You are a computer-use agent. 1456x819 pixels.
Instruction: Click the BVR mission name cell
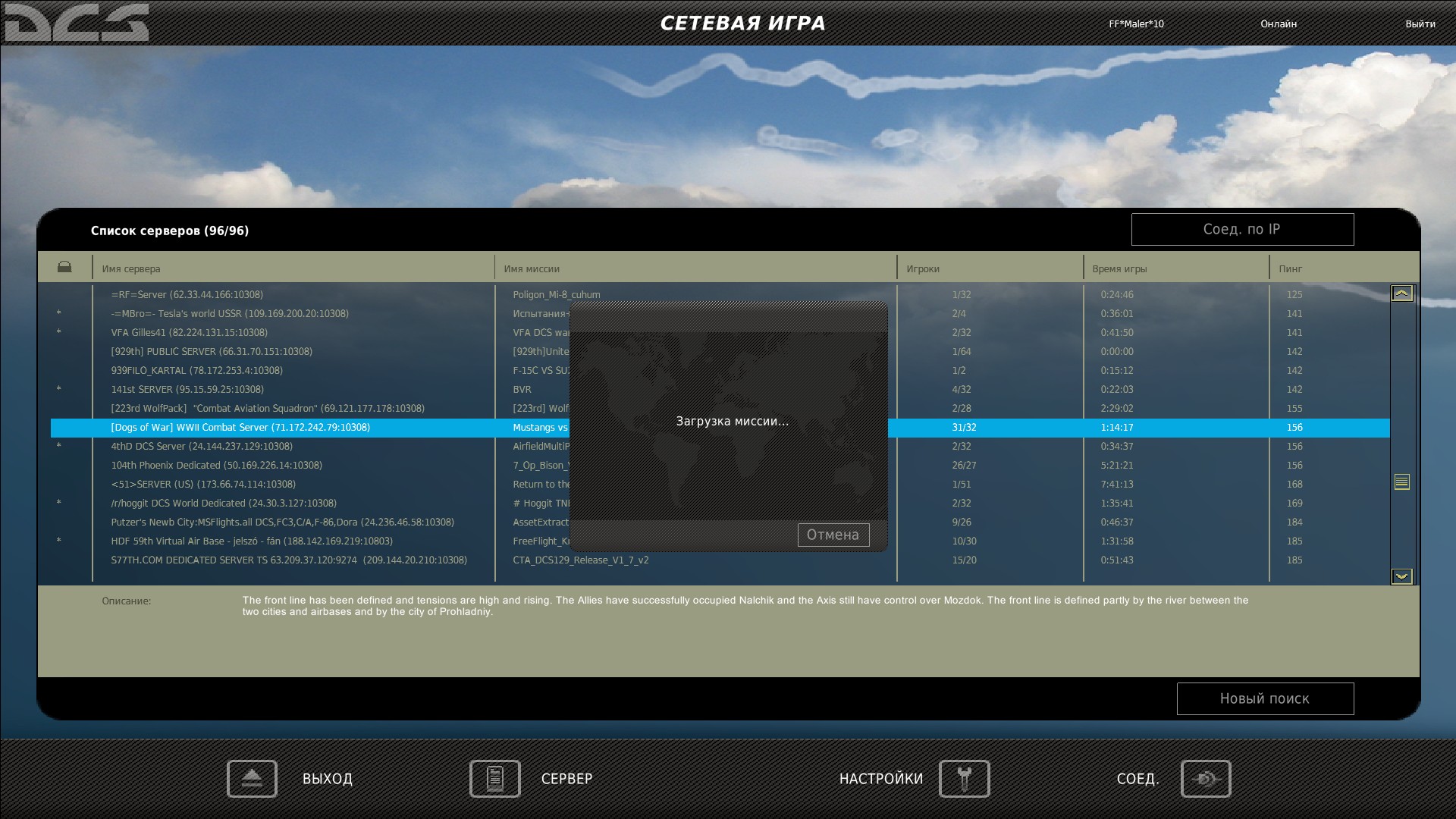522,389
